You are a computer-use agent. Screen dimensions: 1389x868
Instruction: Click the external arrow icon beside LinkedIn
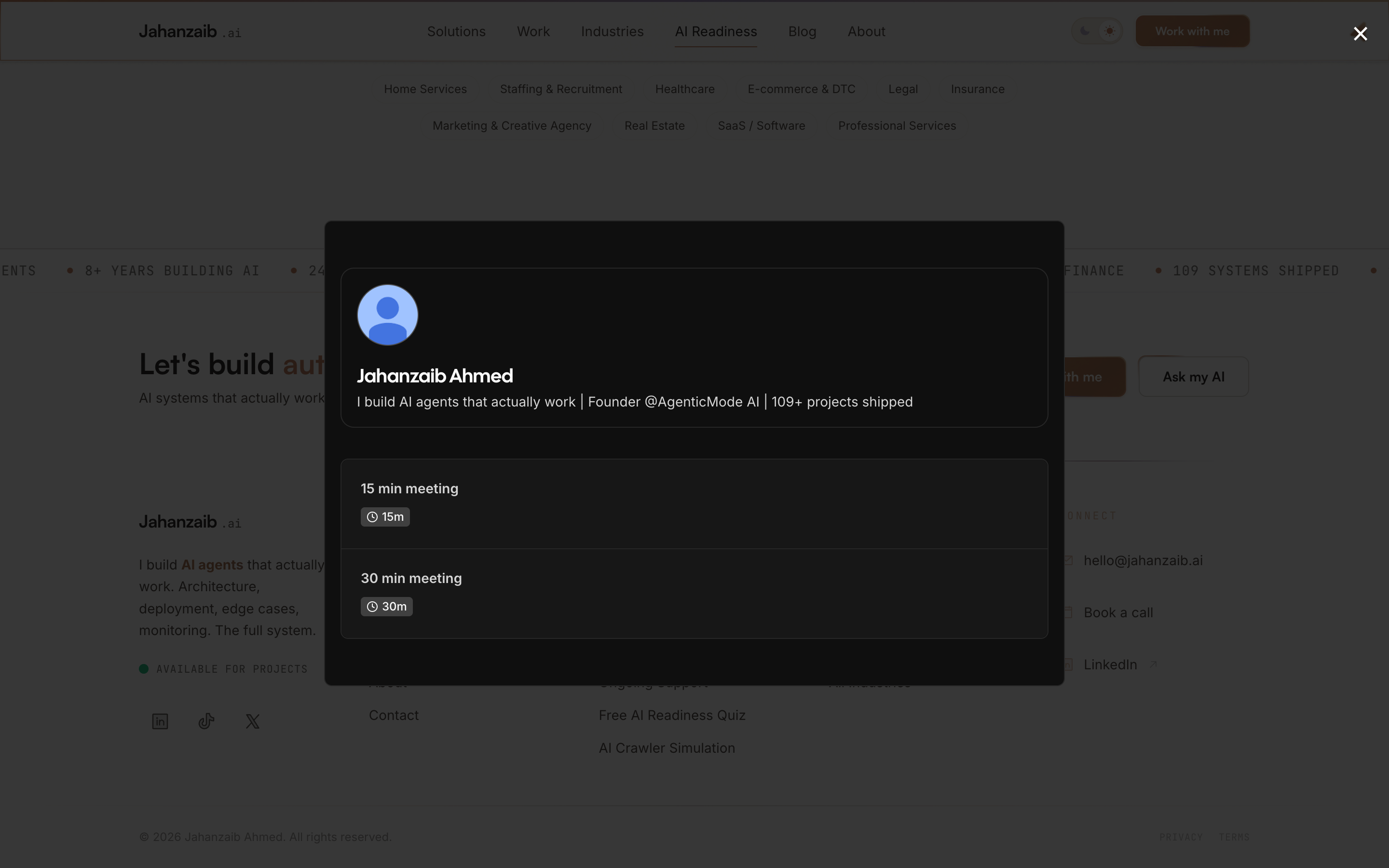pos(1153,664)
